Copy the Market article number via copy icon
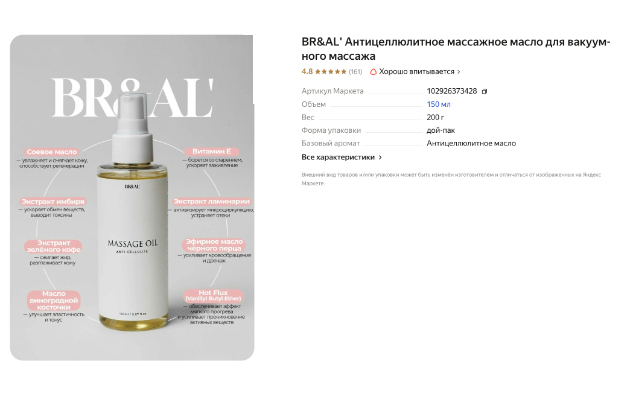 pyautogui.click(x=484, y=92)
